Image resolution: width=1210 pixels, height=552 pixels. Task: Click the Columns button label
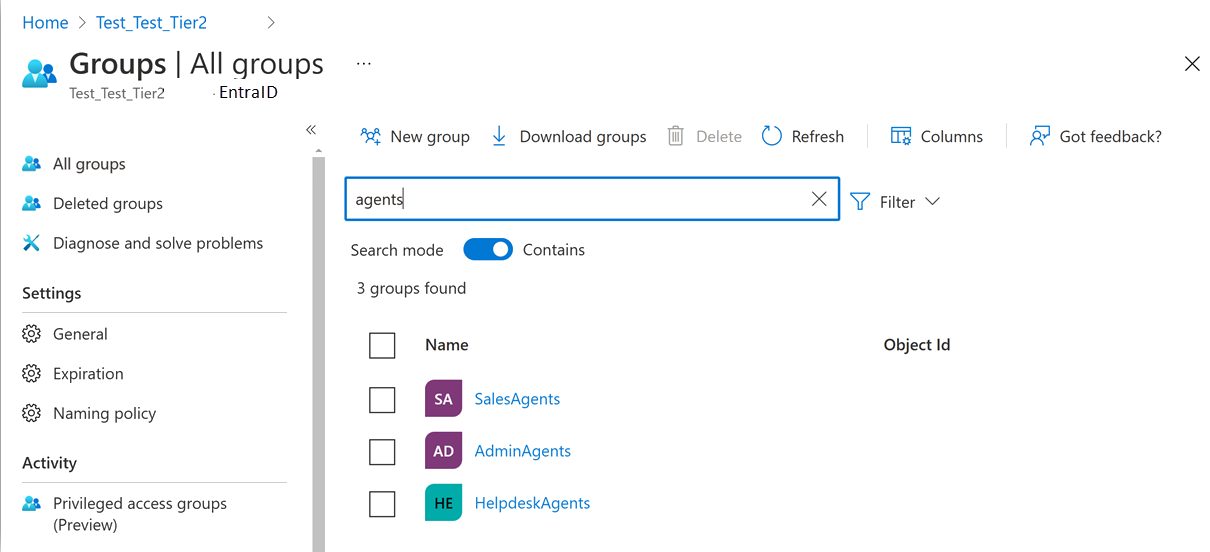tap(952, 136)
